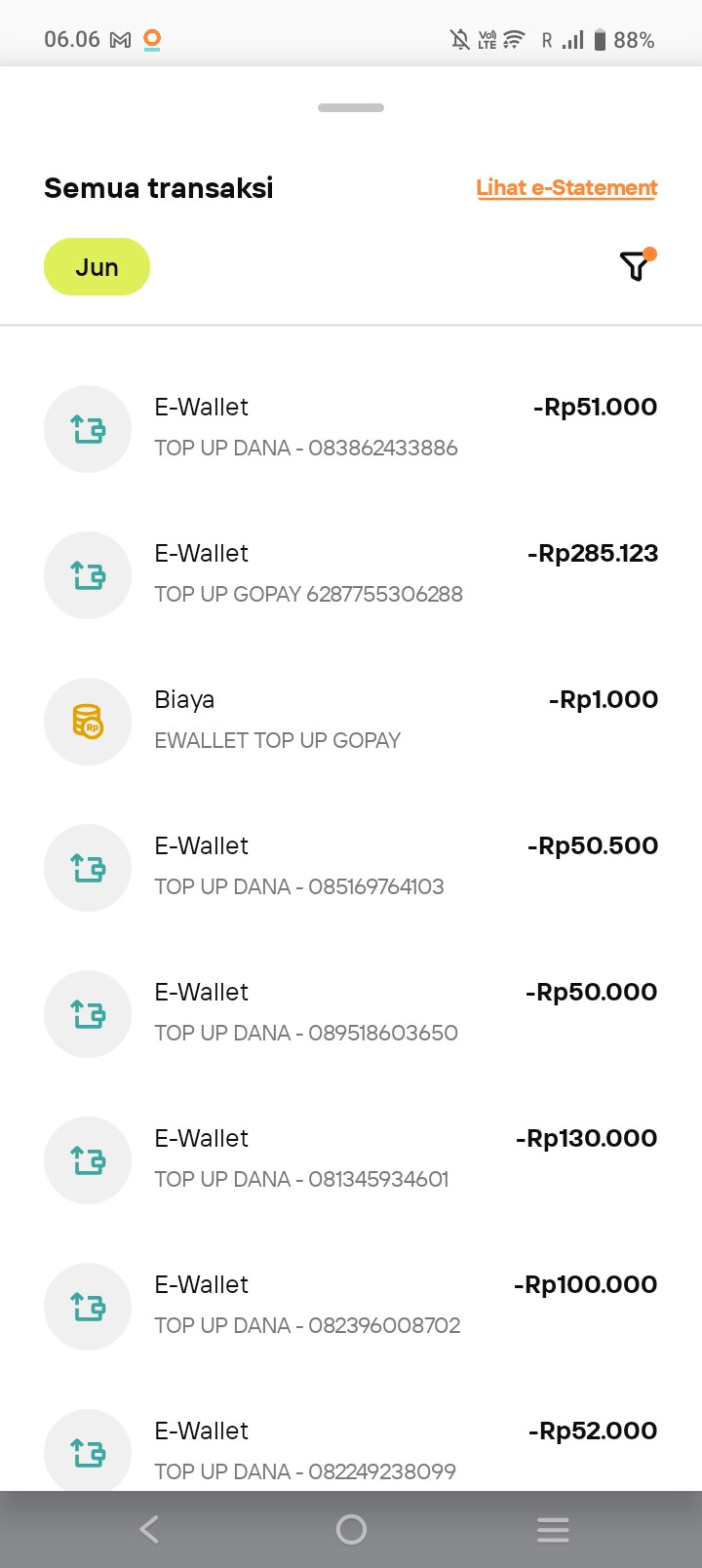Open the TOP UP DANA 083862433886 transaction
Image resolution: width=702 pixels, height=1568 pixels.
[x=351, y=429]
